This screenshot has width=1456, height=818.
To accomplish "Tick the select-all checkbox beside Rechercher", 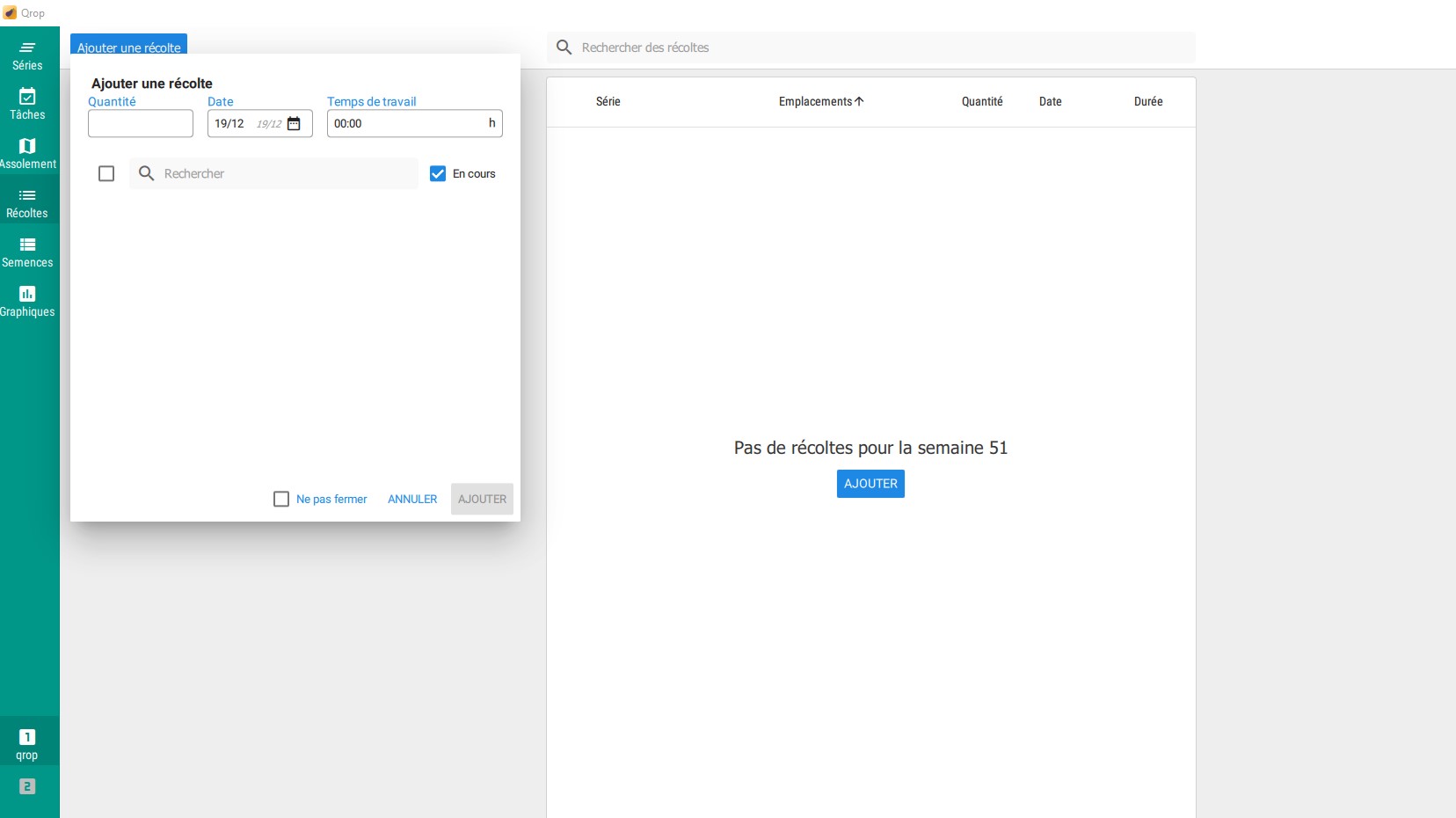I will point(106,174).
